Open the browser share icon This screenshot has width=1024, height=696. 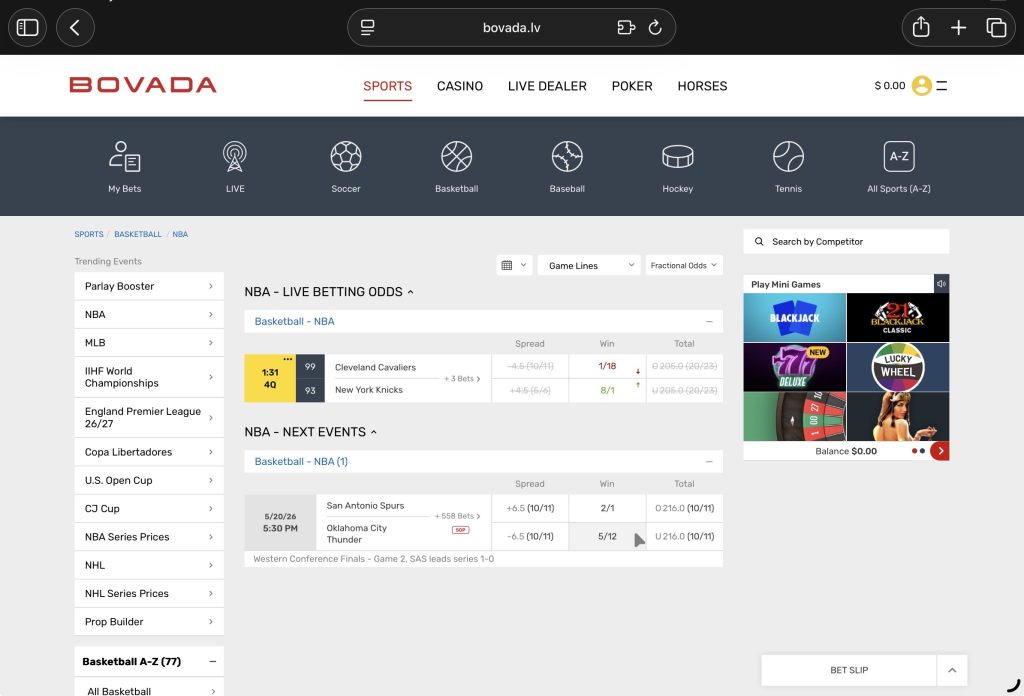[x=921, y=27]
